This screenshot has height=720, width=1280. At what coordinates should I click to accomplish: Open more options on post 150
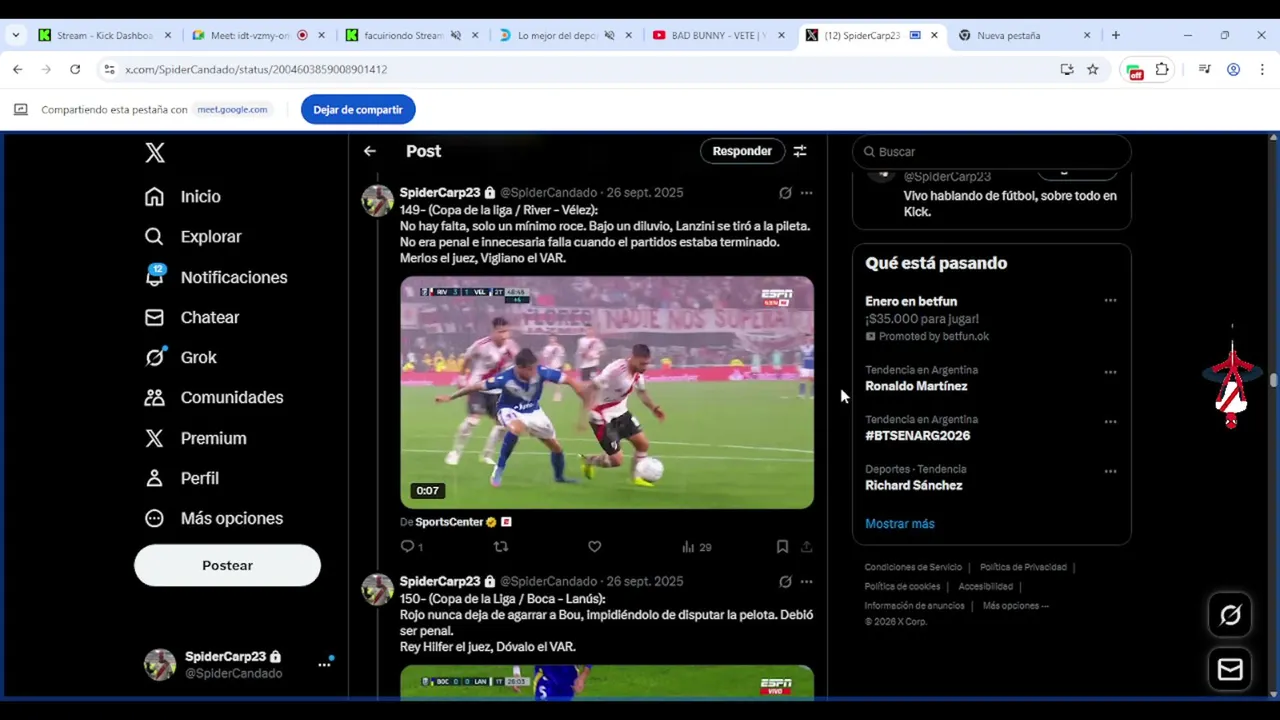(806, 582)
